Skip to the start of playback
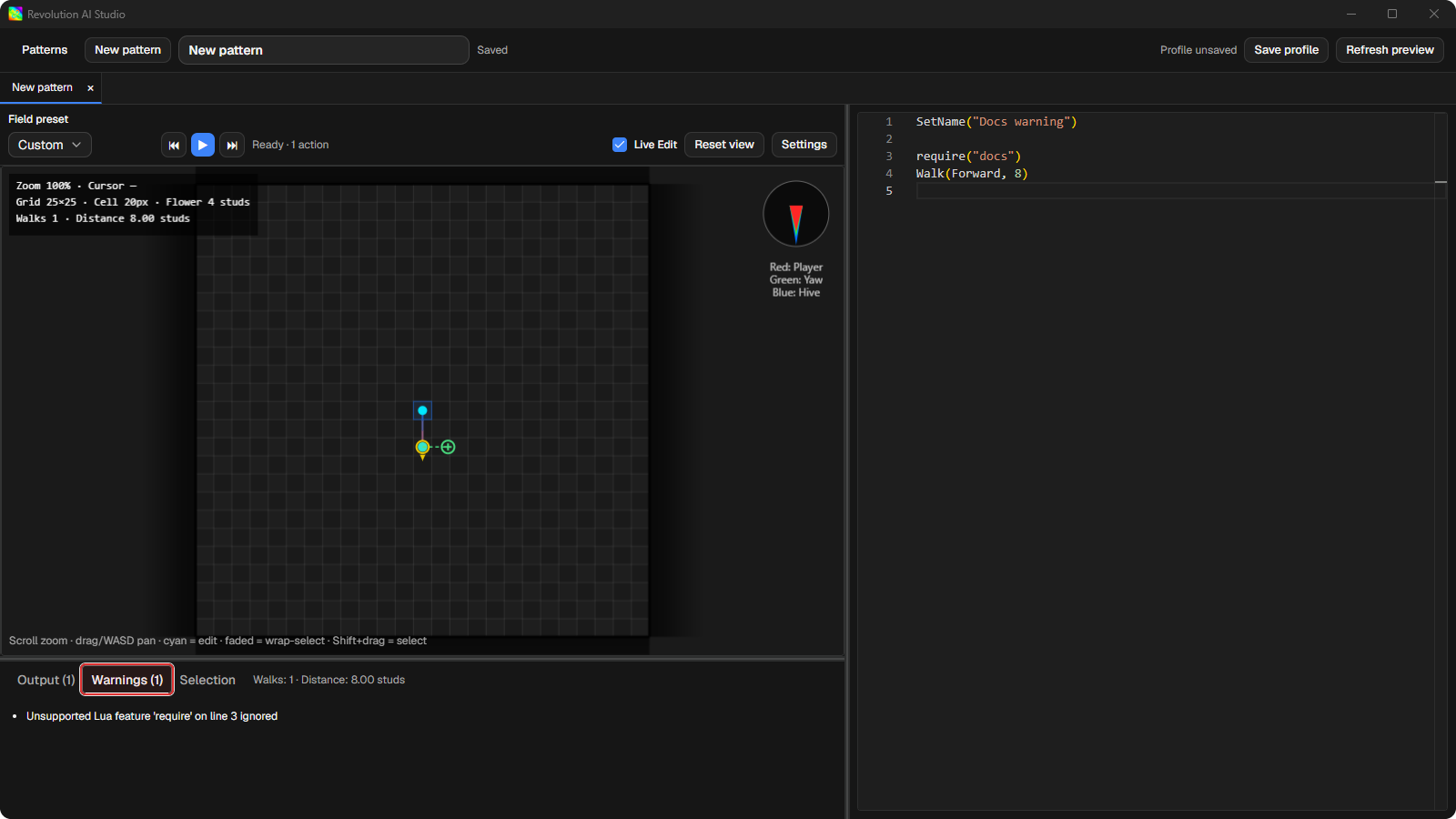The image size is (1456, 819). [x=174, y=145]
